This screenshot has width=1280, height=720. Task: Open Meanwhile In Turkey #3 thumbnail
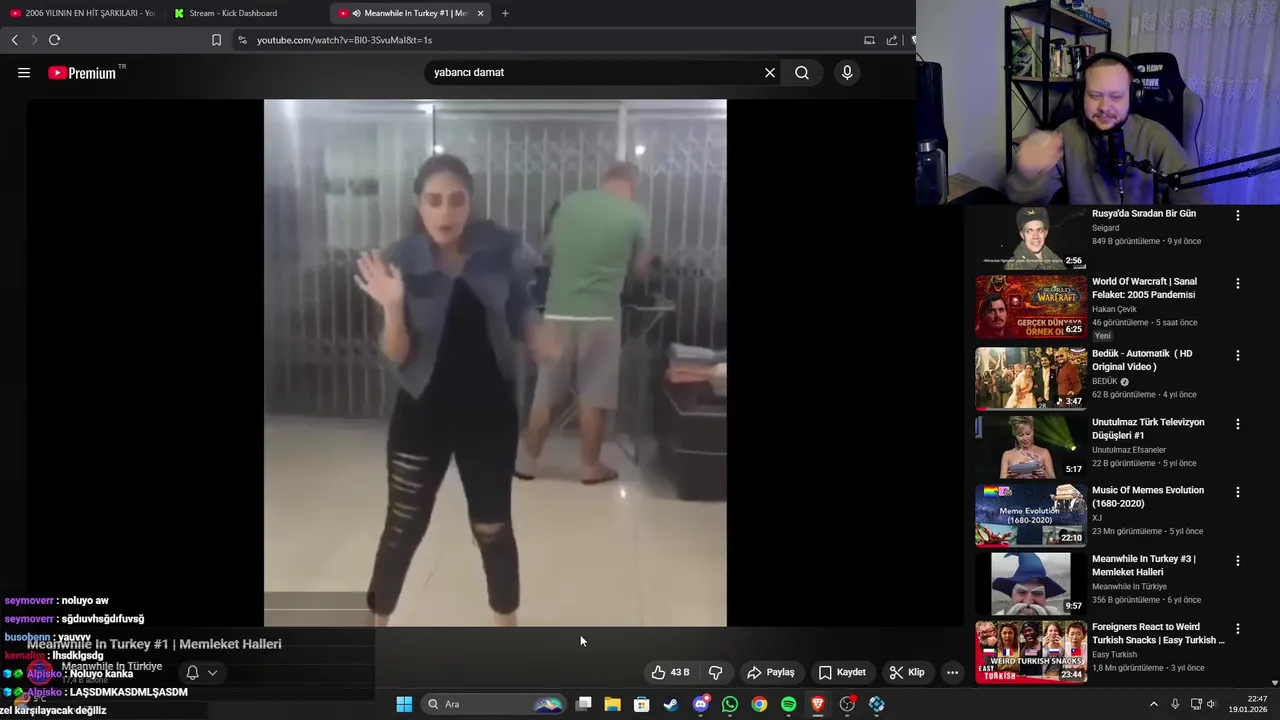(1030, 584)
